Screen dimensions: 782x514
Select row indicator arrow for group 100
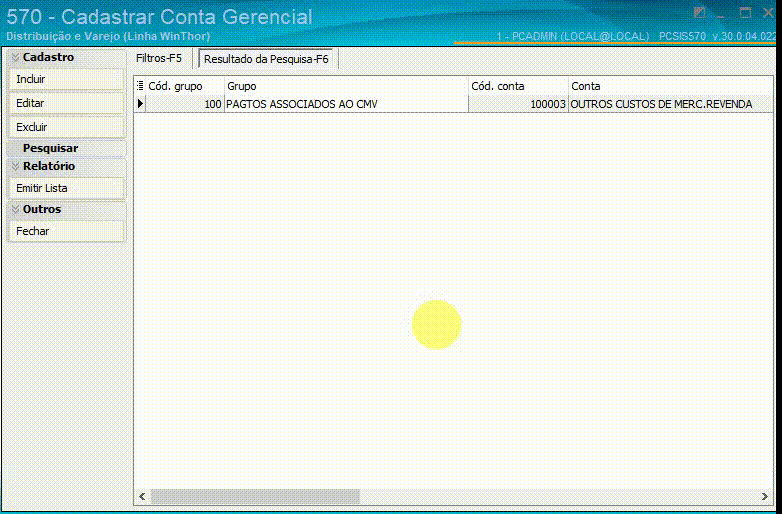tap(140, 104)
